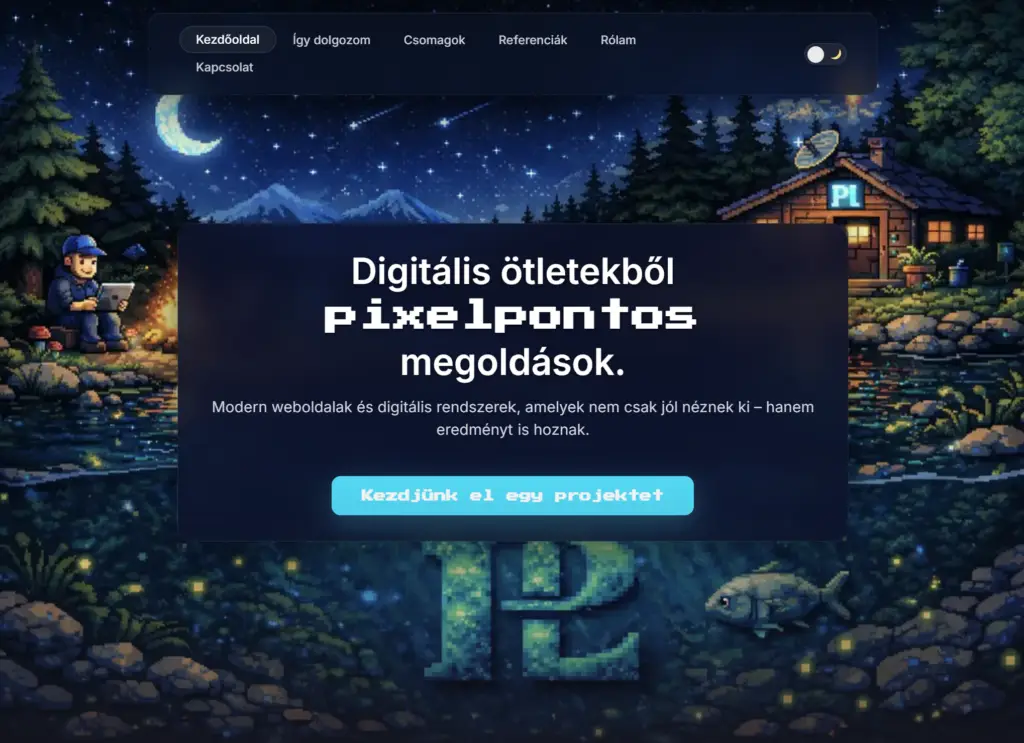The height and width of the screenshot is (743, 1024).
Task: Click the pixel character holding a tablet
Action: click(90, 293)
